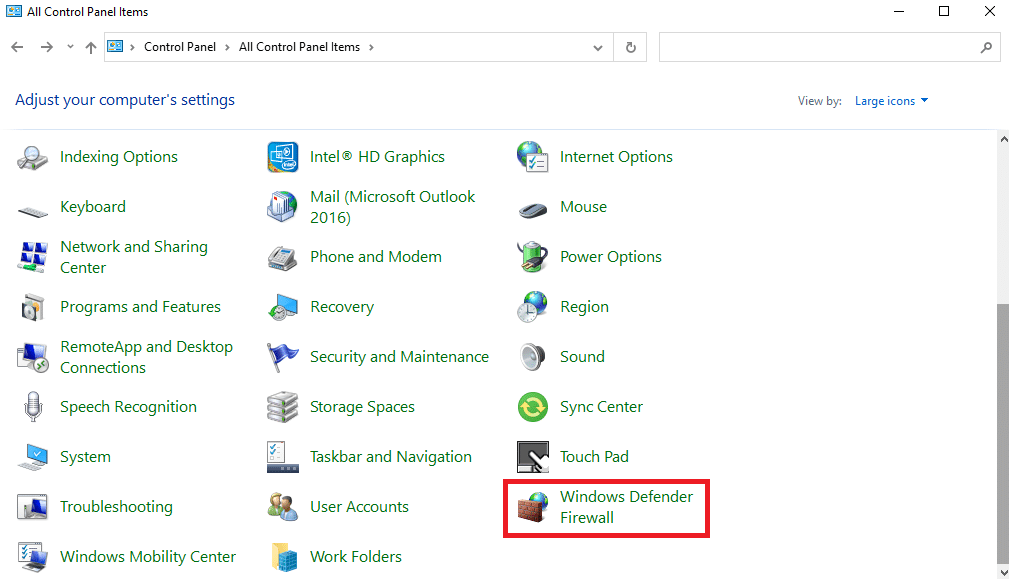The image size is (1009, 579).
Task: Click the Control Panel breadcrumb
Action: click(x=180, y=47)
